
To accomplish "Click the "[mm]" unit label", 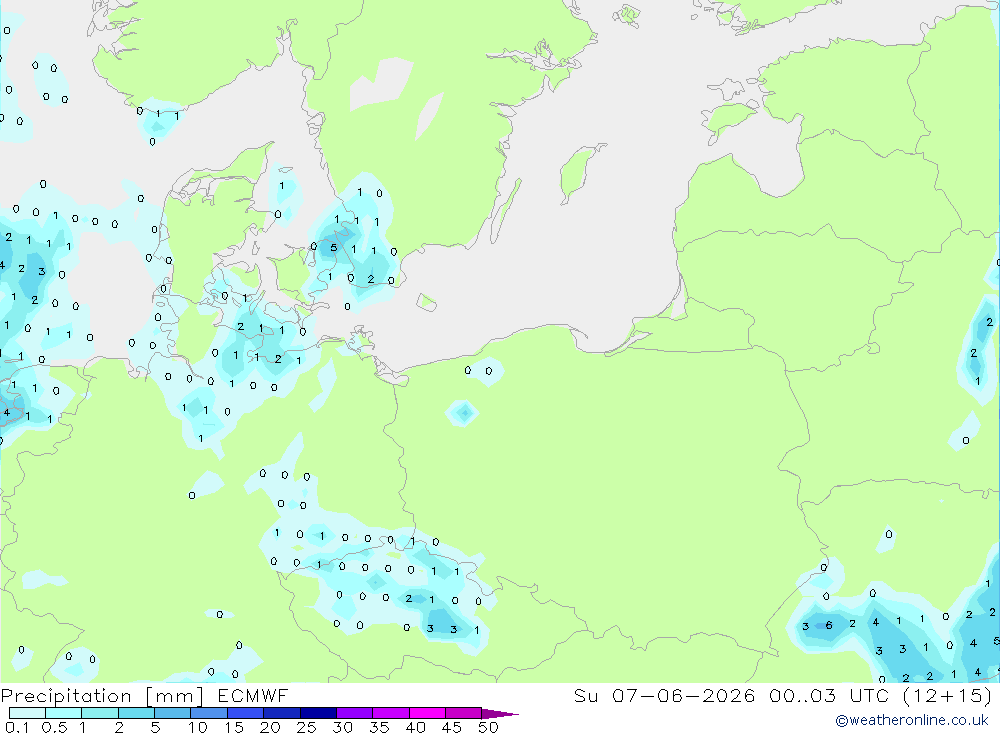I will click(x=175, y=696).
